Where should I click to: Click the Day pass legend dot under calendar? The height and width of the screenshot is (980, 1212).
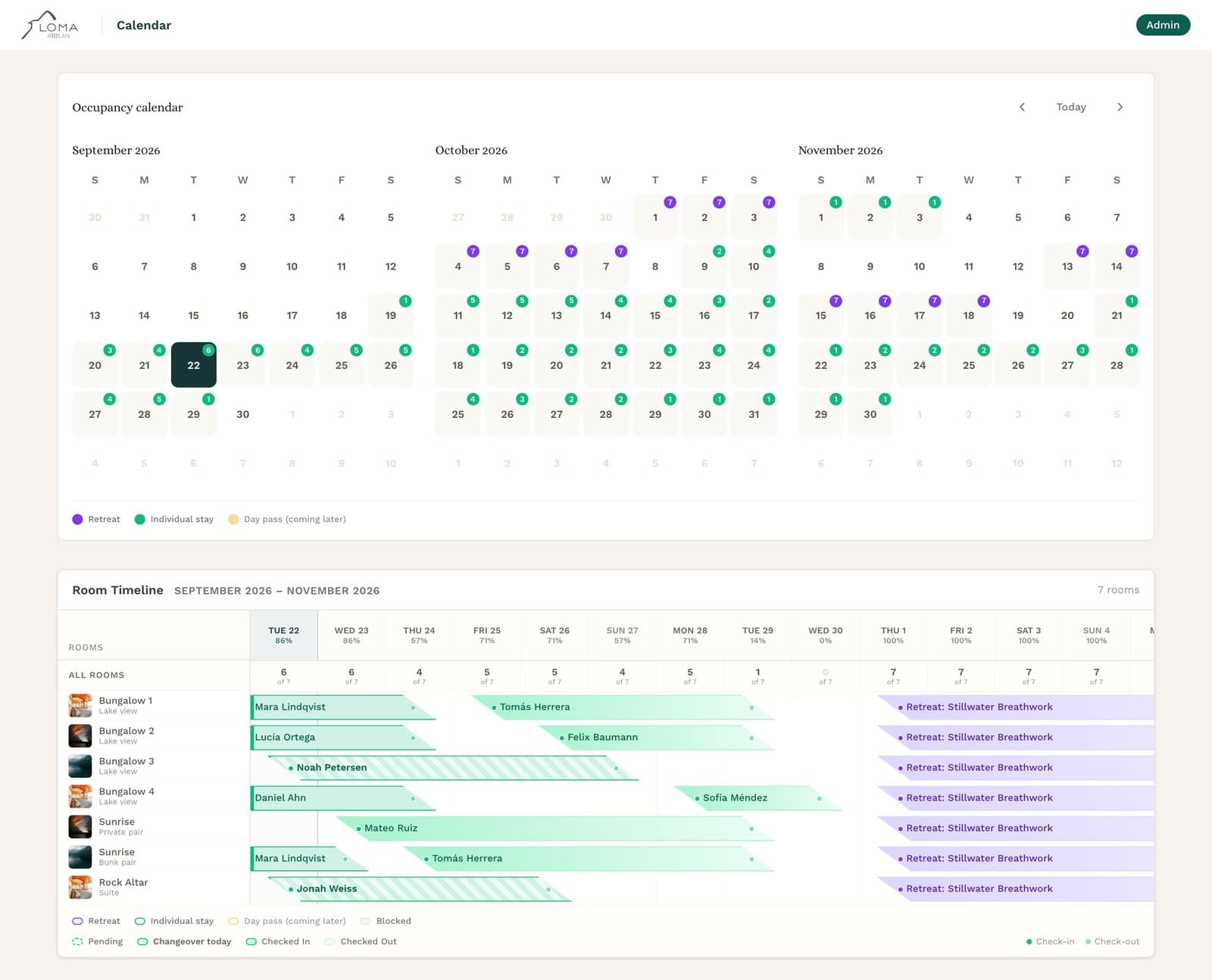tap(233, 519)
